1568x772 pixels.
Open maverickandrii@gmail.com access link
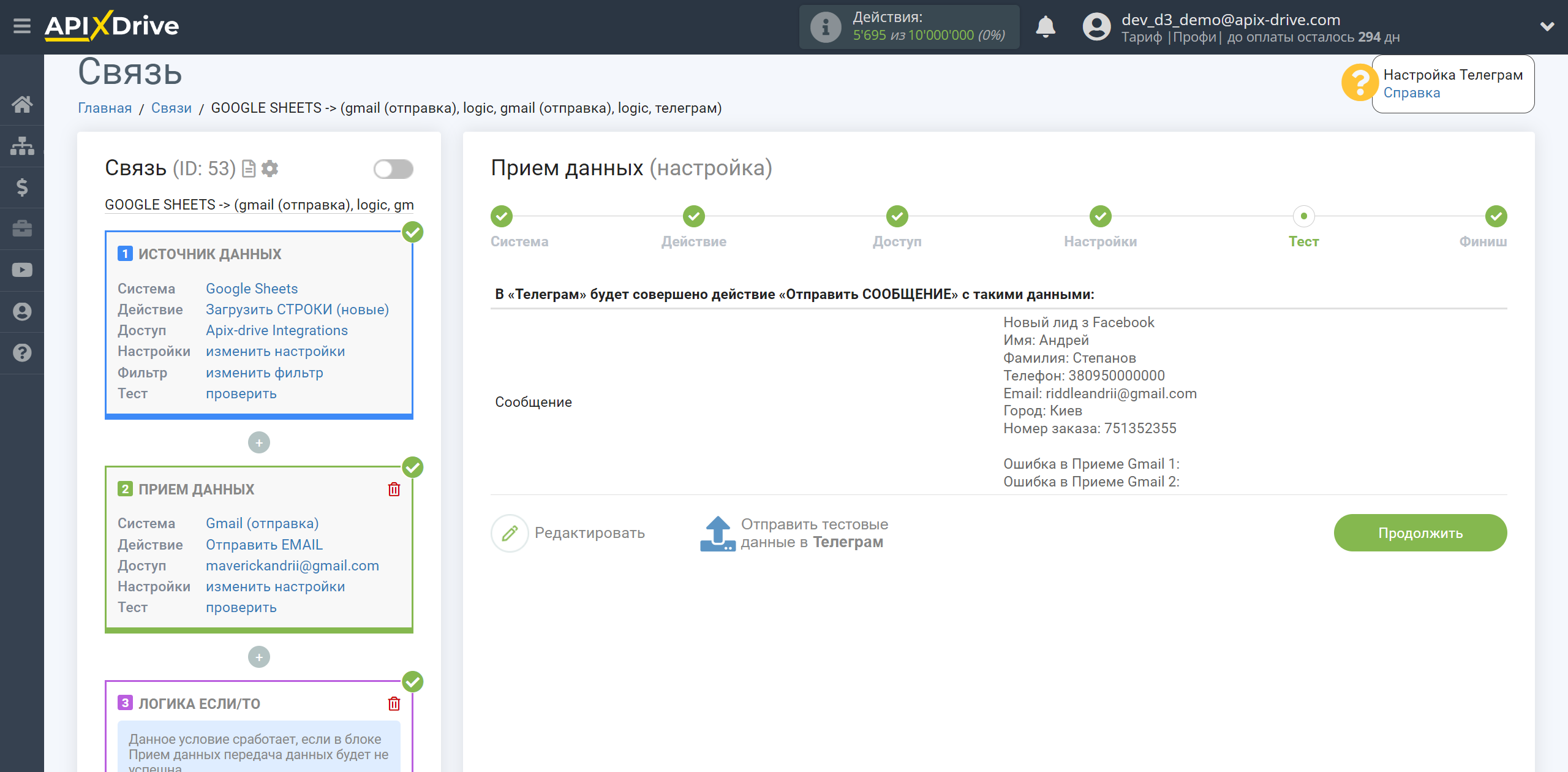point(292,566)
